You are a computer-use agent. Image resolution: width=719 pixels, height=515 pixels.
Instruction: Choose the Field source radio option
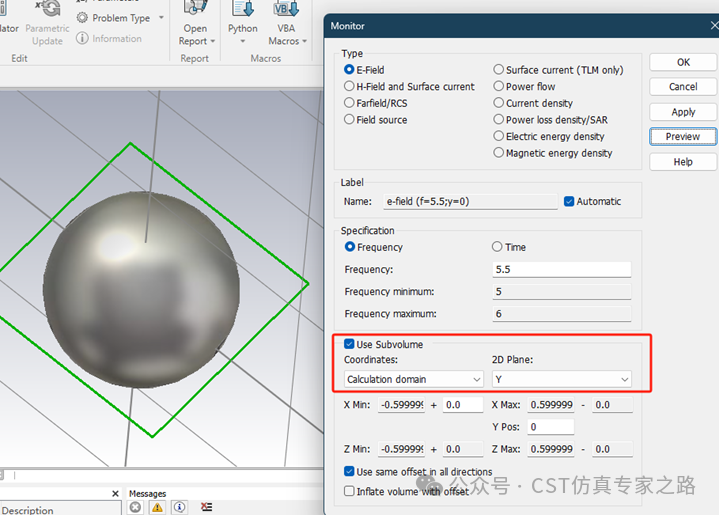pyautogui.click(x=349, y=119)
